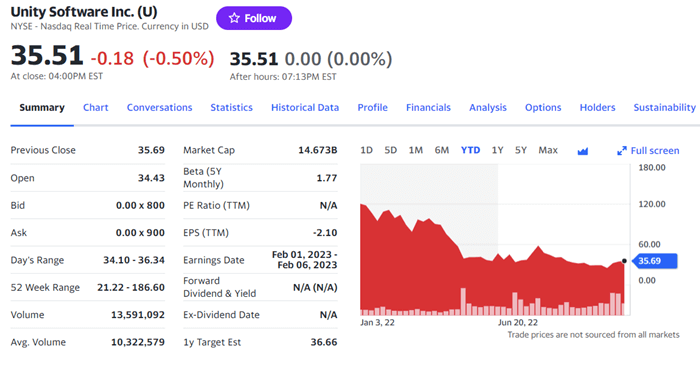Click the Market Cap value 14.673B

(x=317, y=150)
